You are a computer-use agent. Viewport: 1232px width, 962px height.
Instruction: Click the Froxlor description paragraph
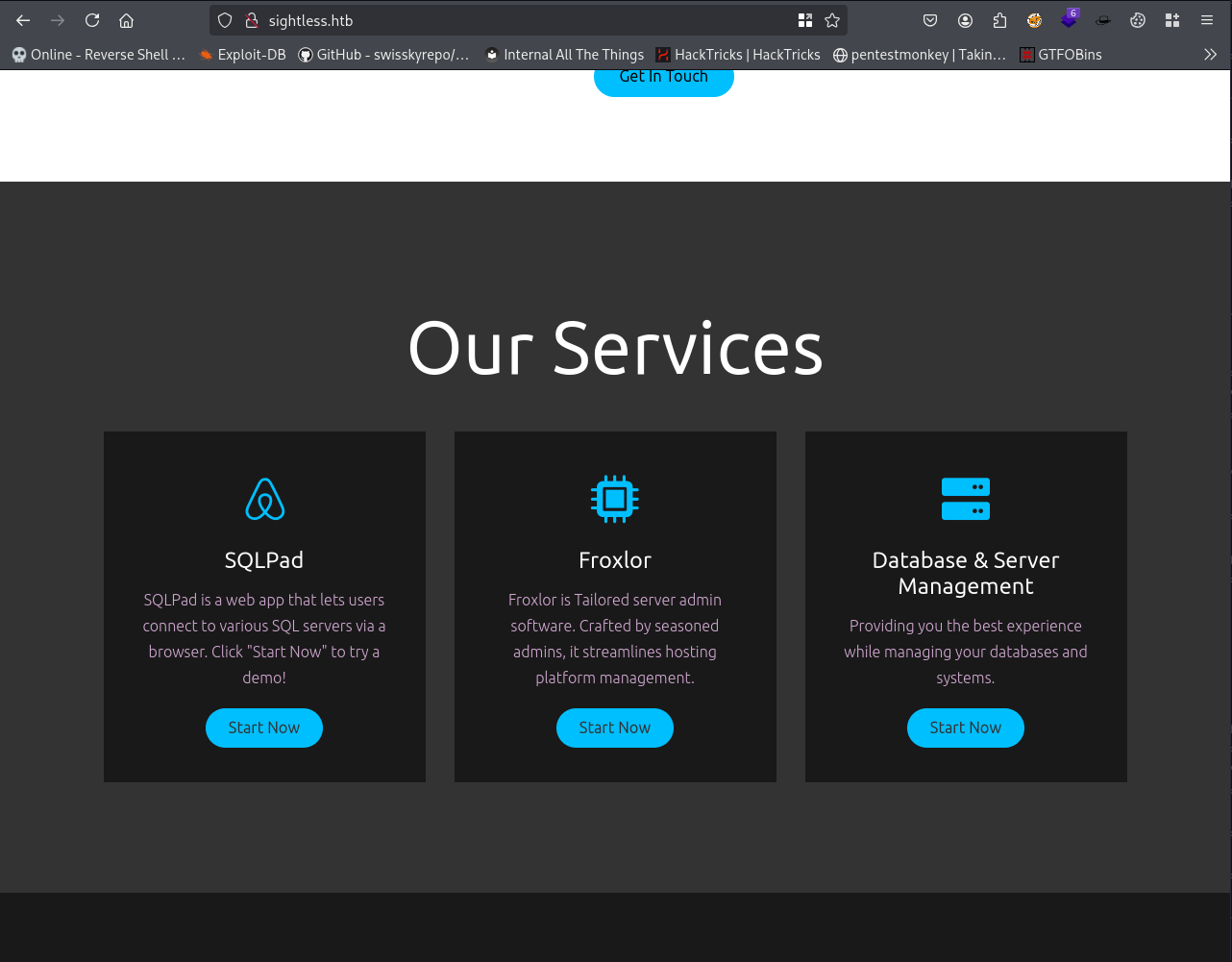click(615, 638)
